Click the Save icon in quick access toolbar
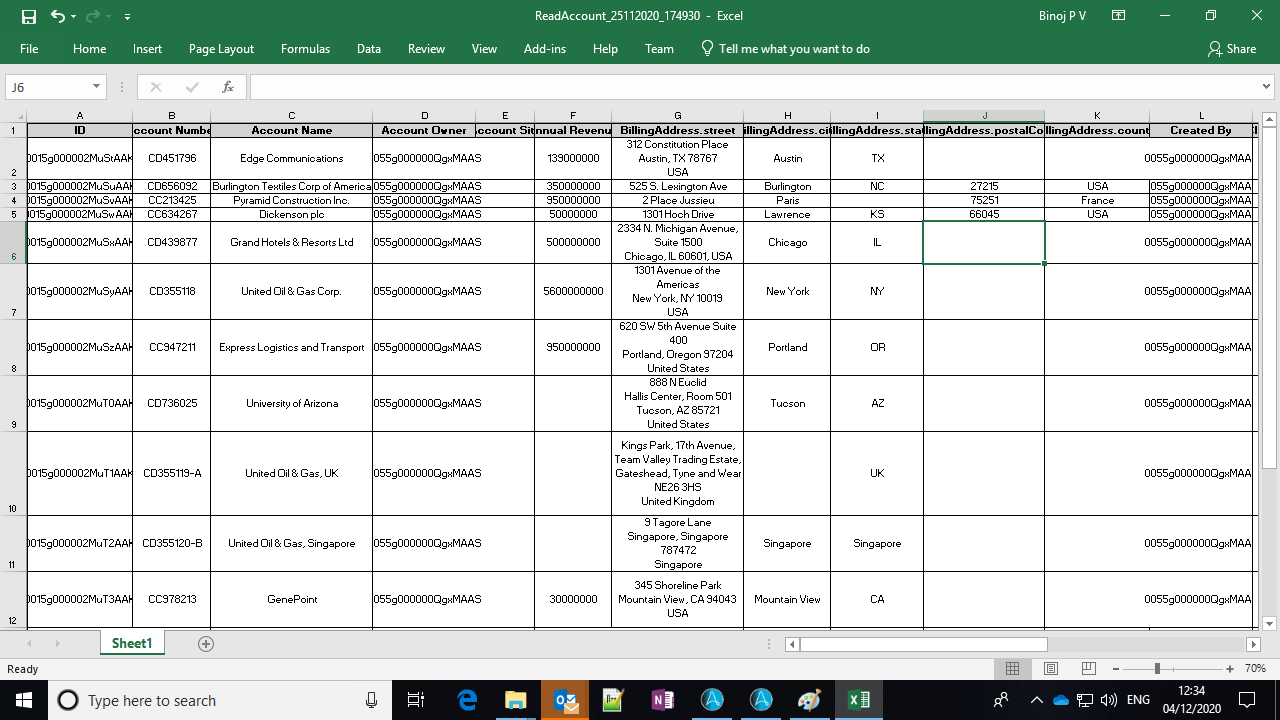Image resolution: width=1280 pixels, height=720 pixels. (x=28, y=16)
